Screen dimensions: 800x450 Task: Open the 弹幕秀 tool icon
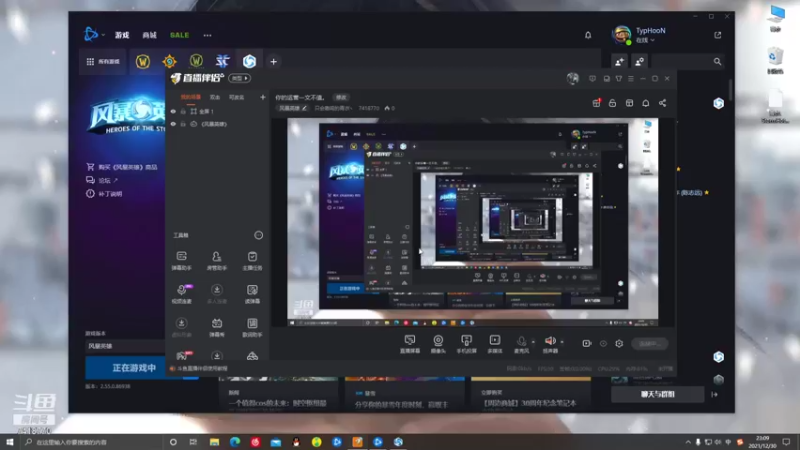tap(216, 328)
